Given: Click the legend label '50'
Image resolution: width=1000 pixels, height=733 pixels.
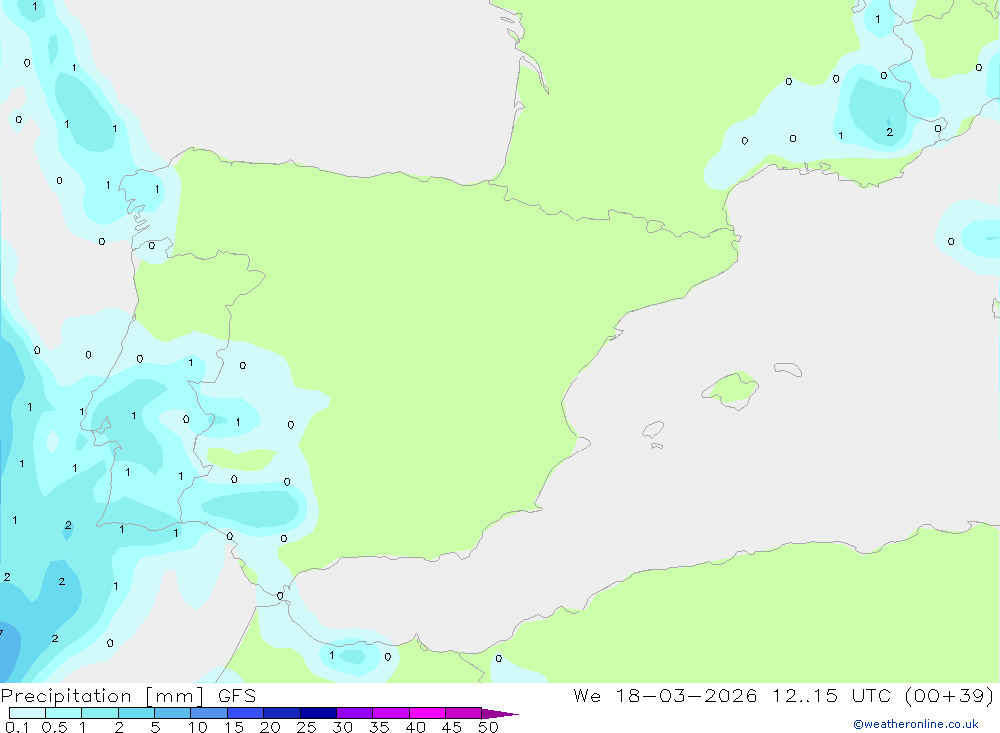Looking at the screenshot, I should click(x=489, y=727).
